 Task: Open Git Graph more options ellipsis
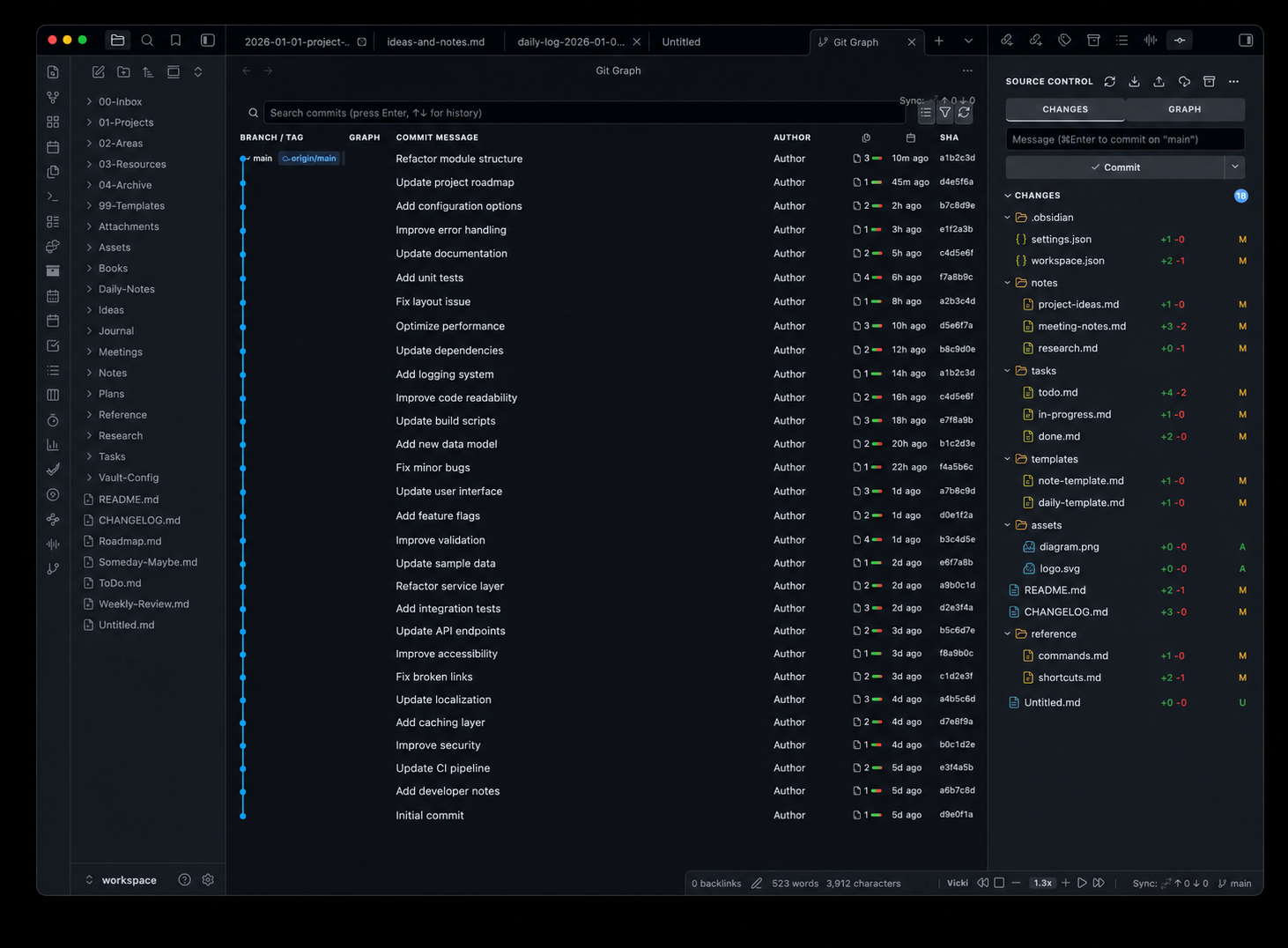tap(967, 70)
